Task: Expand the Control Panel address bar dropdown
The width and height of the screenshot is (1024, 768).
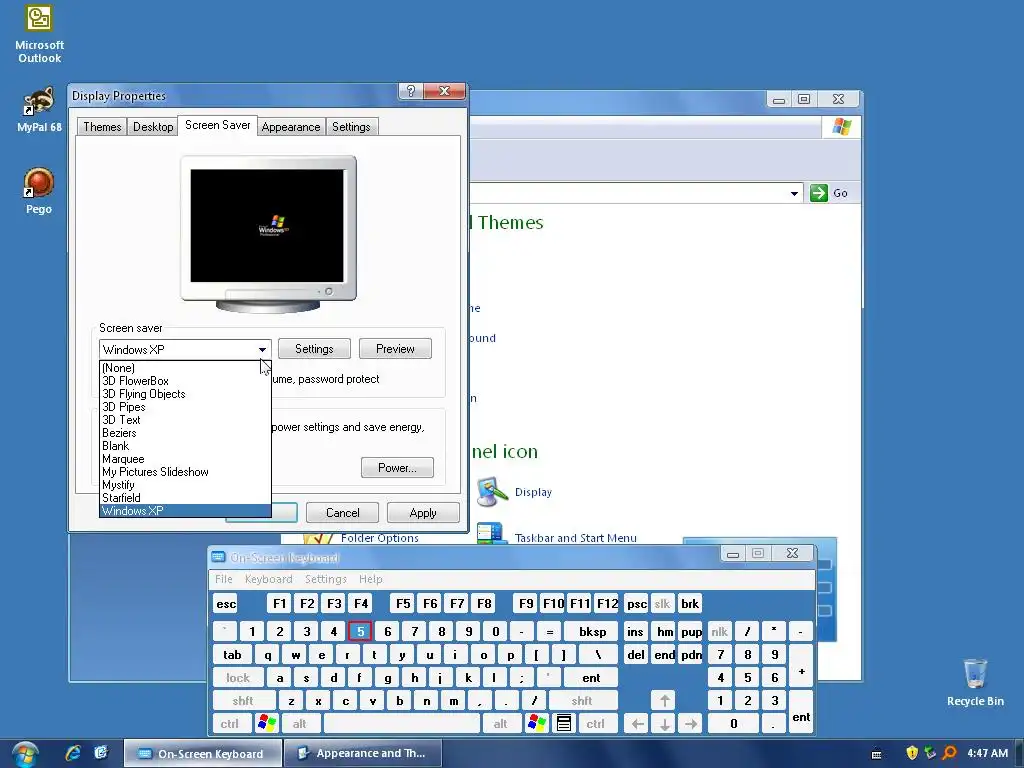Action: click(x=794, y=193)
